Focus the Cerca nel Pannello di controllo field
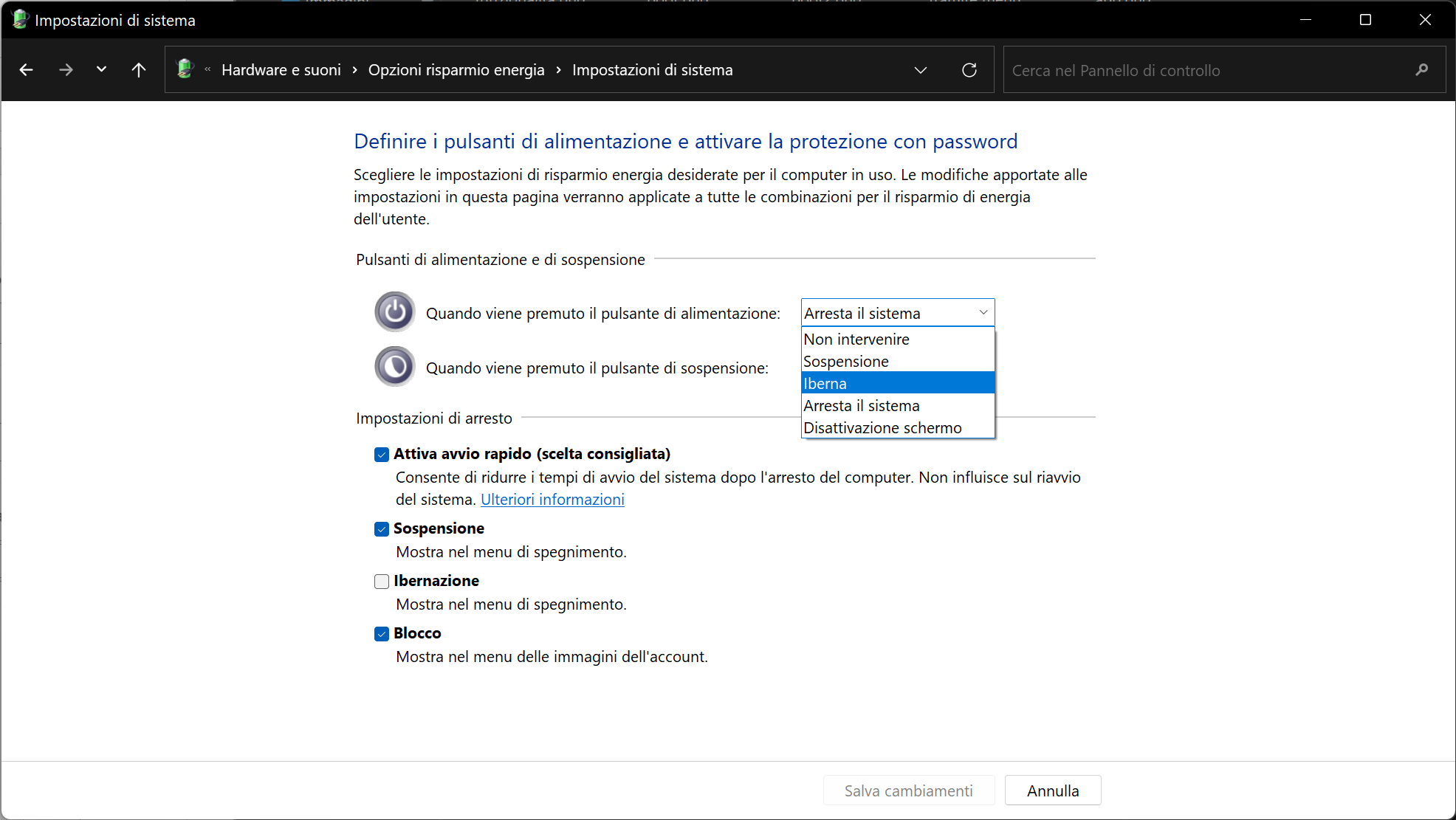This screenshot has height=820, width=1456. [x=1223, y=70]
